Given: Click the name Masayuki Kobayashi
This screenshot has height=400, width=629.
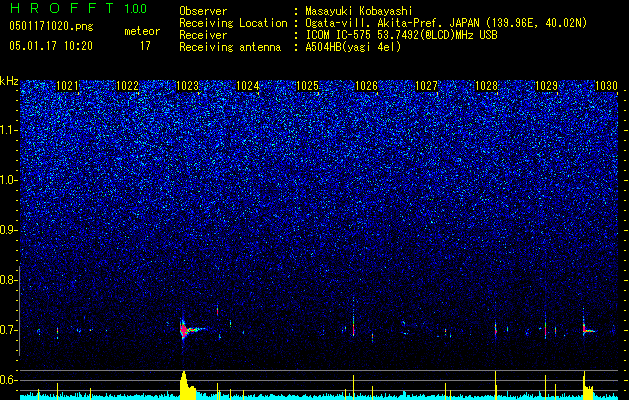Looking at the screenshot, I should 359,11.
